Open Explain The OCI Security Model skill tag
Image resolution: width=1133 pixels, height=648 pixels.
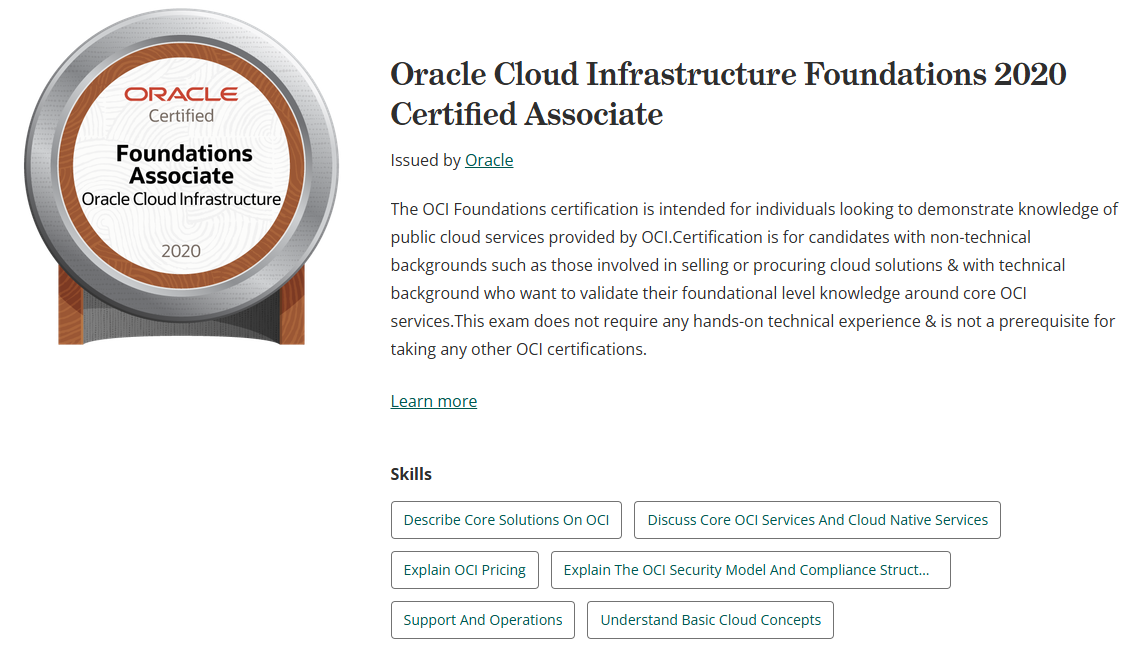pos(751,570)
